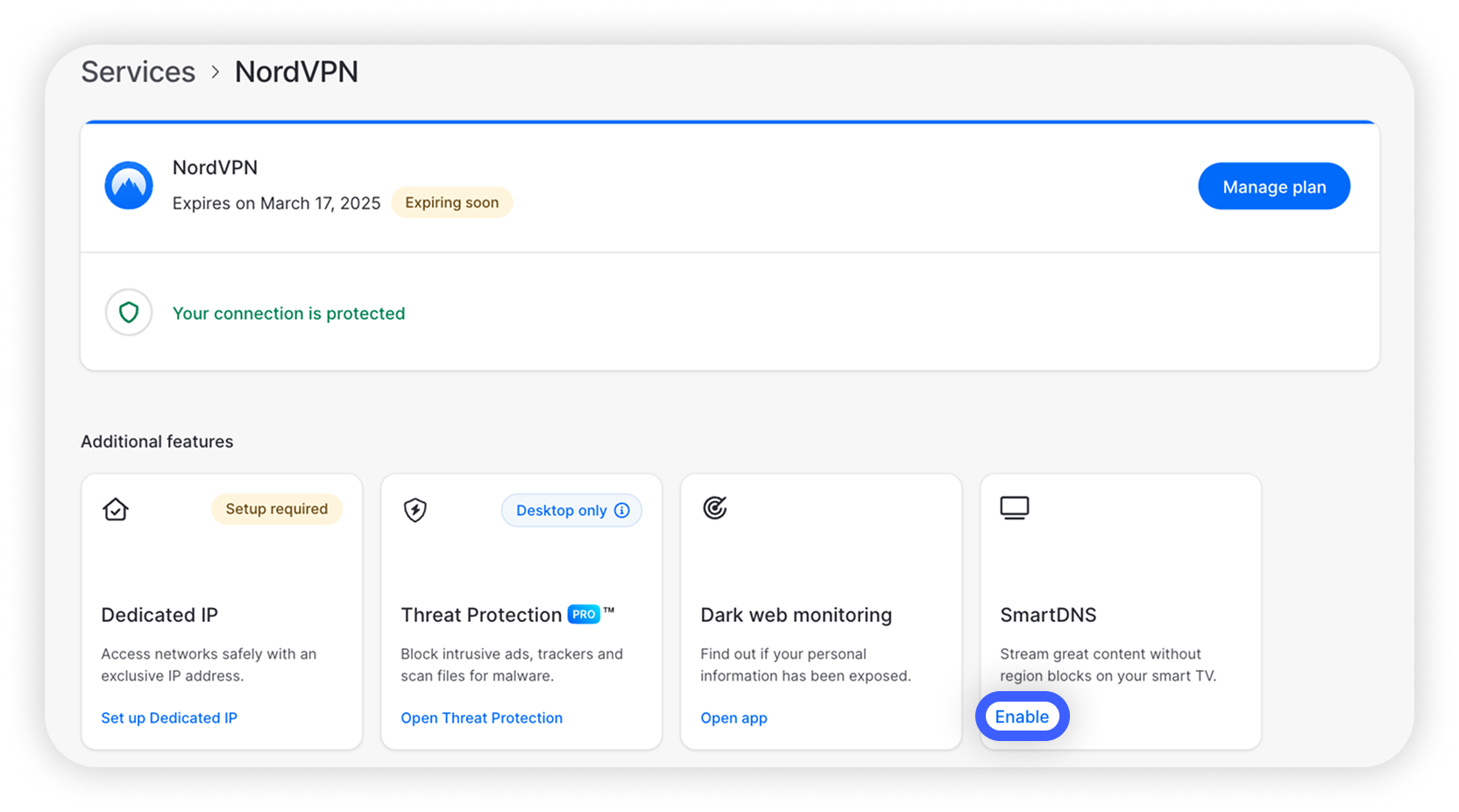The width and height of the screenshot is (1459, 812).
Task: Click the NordVPN mountain logo icon
Action: [129, 185]
